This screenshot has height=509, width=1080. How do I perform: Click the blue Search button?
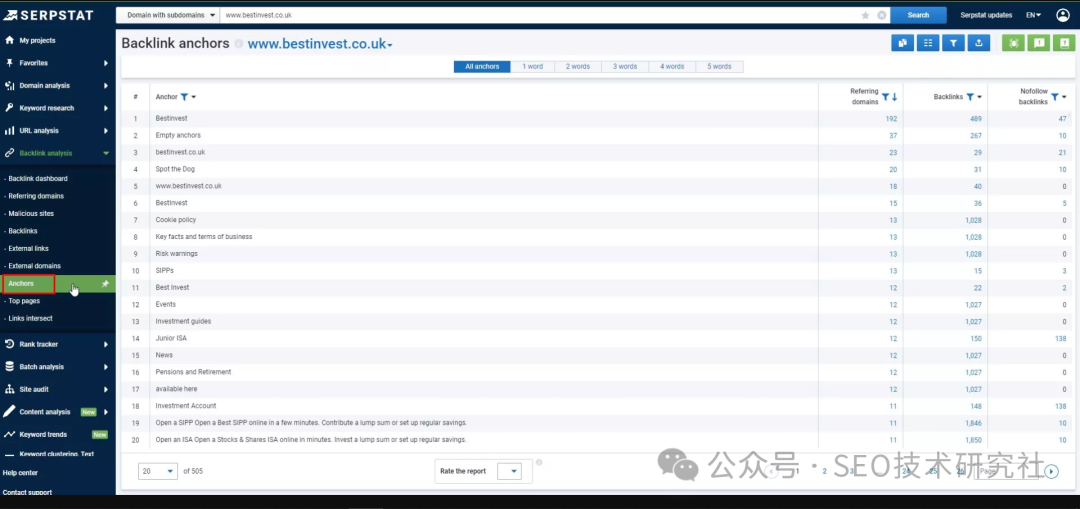pyautogui.click(x=918, y=15)
